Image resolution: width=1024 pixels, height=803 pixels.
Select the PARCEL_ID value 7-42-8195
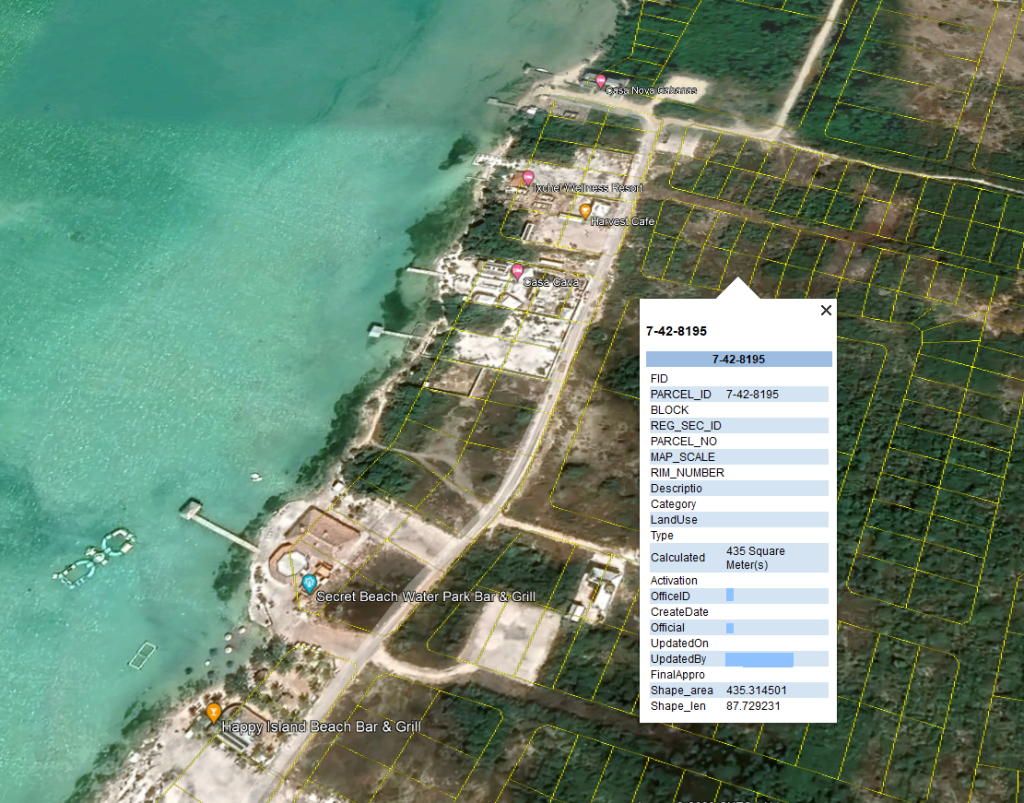tap(752, 394)
